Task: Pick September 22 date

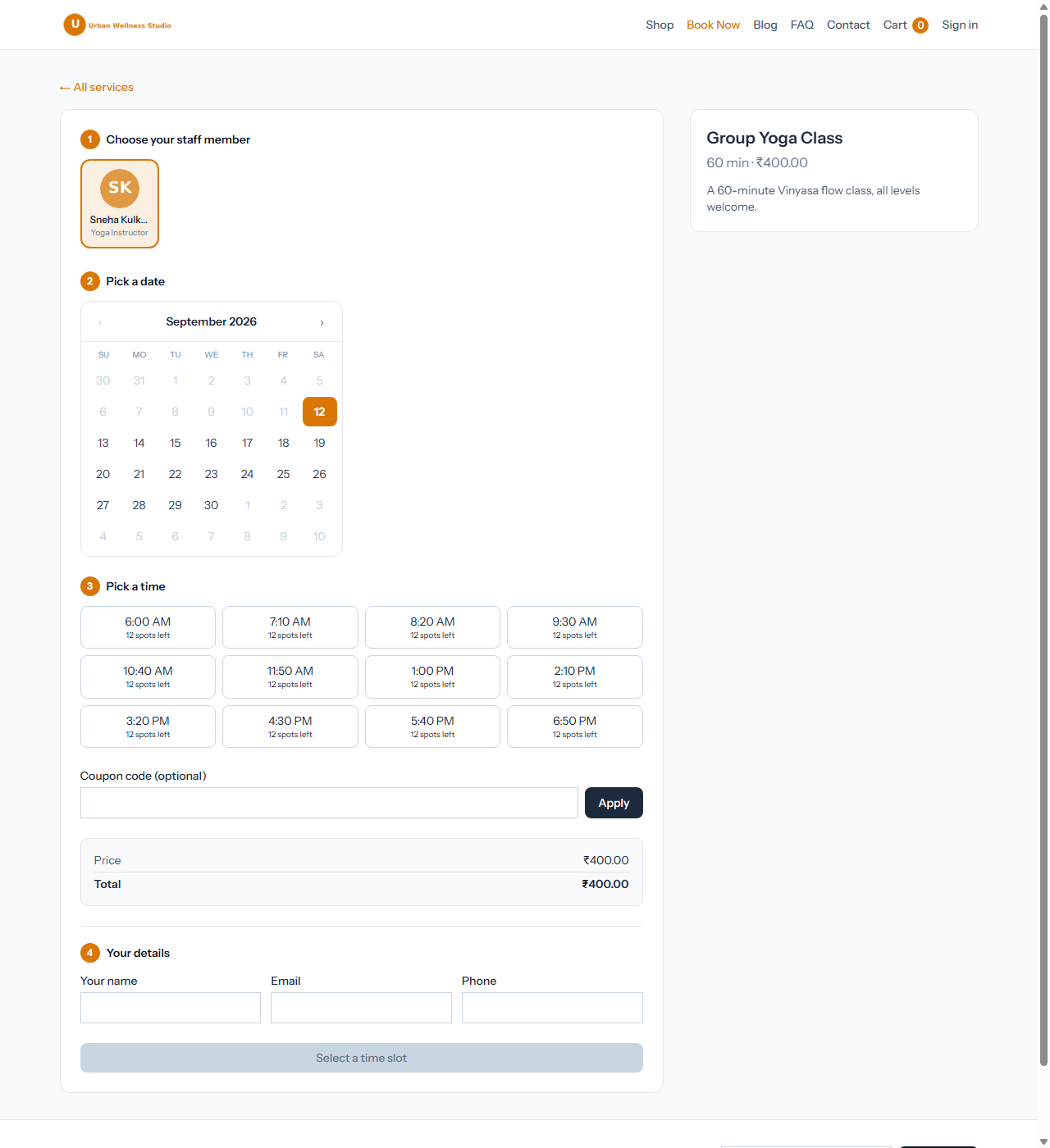Action: (x=176, y=474)
